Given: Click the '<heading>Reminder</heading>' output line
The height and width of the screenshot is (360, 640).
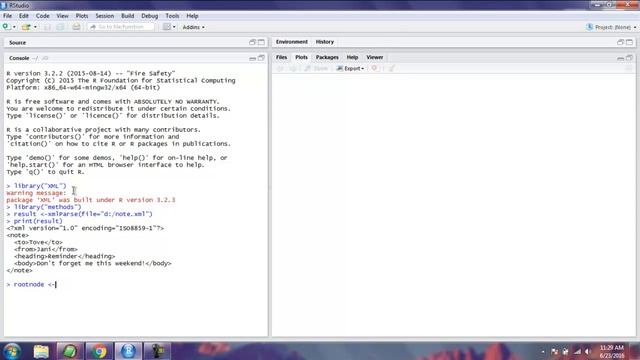Looking at the screenshot, I should click(64, 256).
